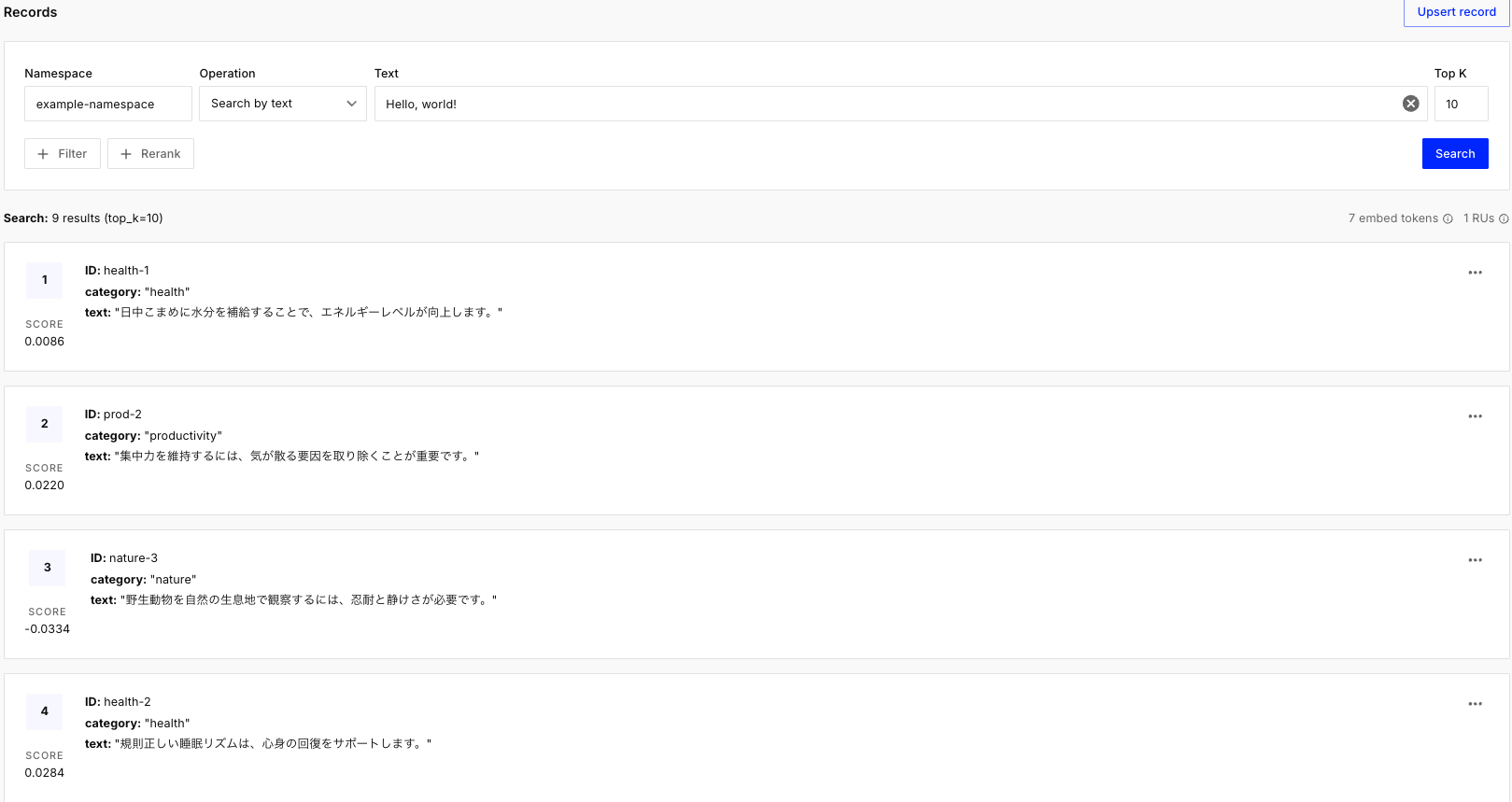Clear the text query input
The height and width of the screenshot is (802, 1512).
coord(1410,104)
